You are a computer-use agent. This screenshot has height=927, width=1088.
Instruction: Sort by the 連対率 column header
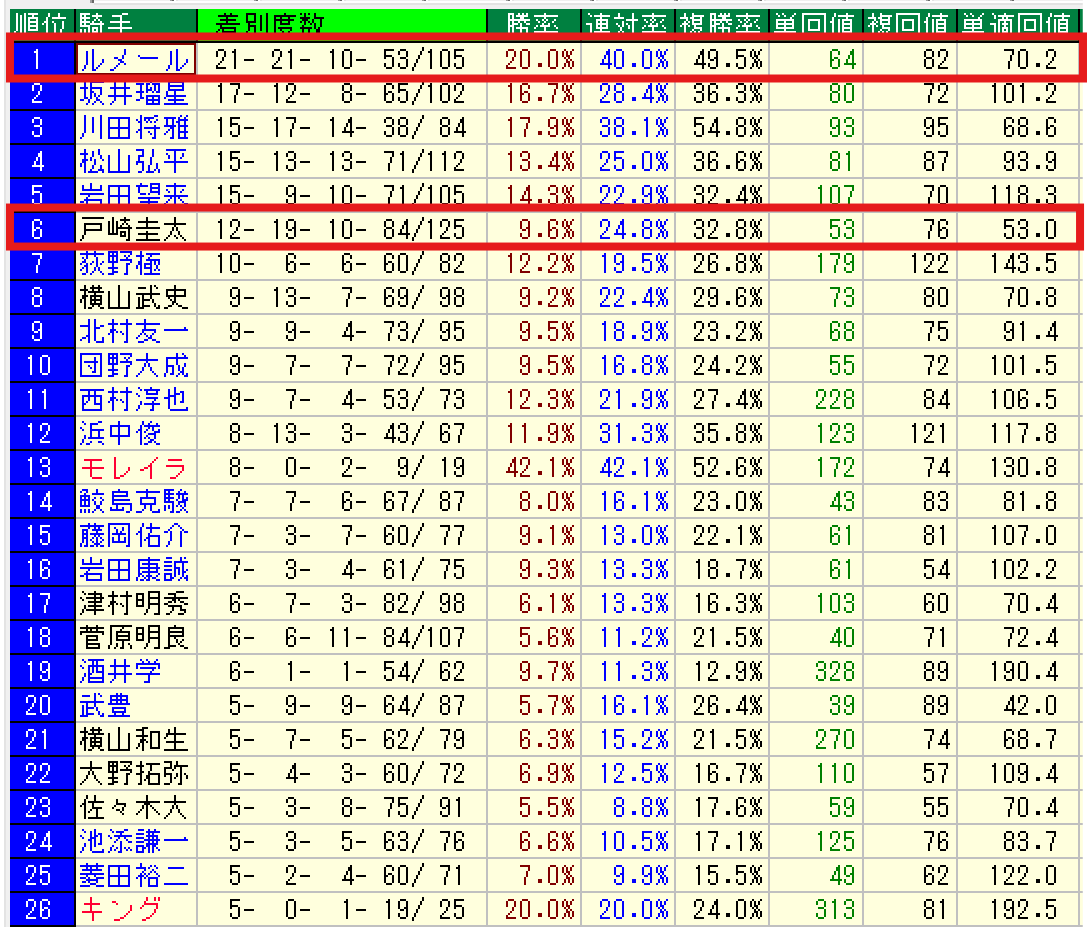(x=627, y=22)
